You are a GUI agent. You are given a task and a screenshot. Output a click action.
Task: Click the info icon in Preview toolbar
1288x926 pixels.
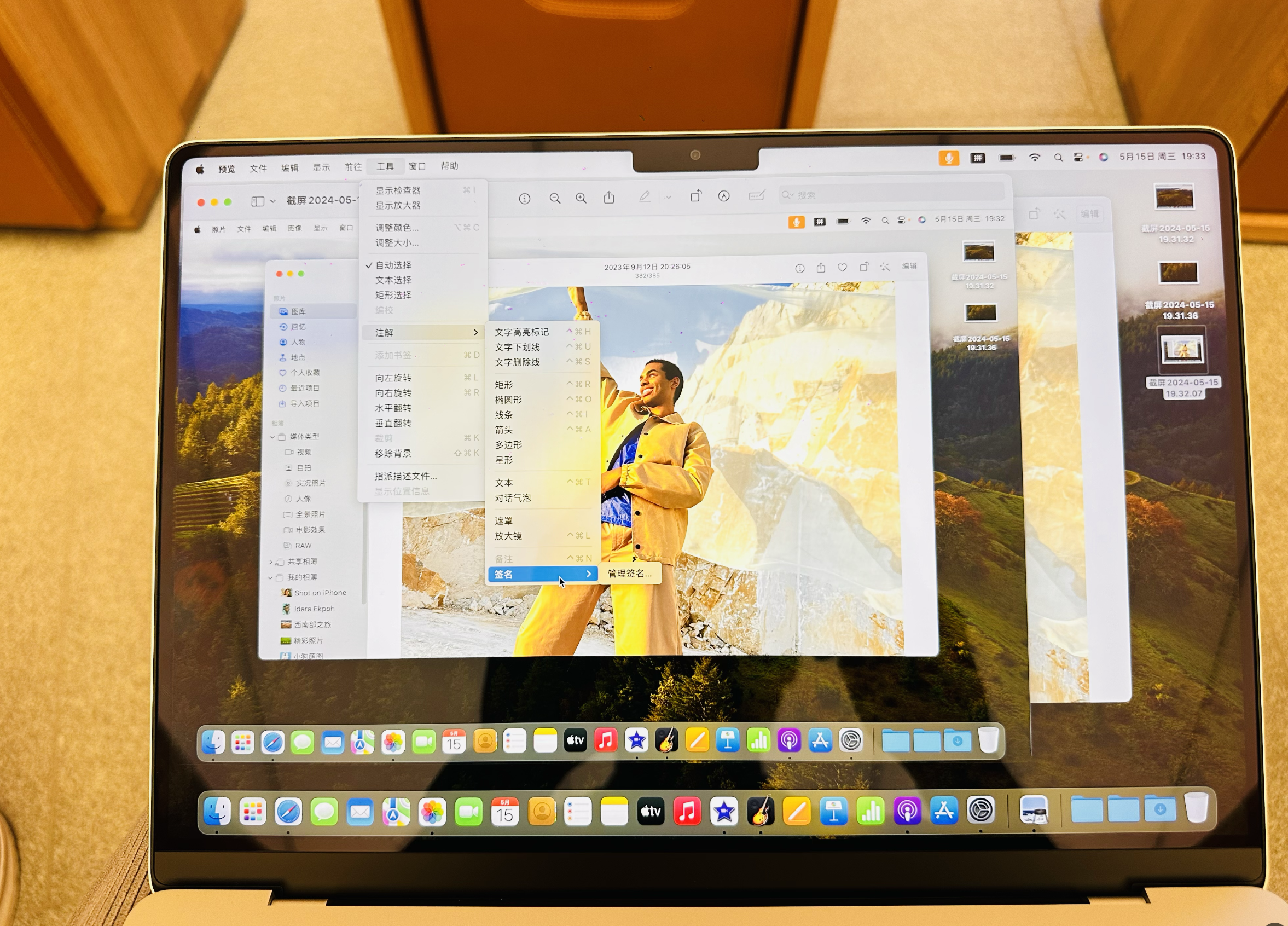coord(524,198)
